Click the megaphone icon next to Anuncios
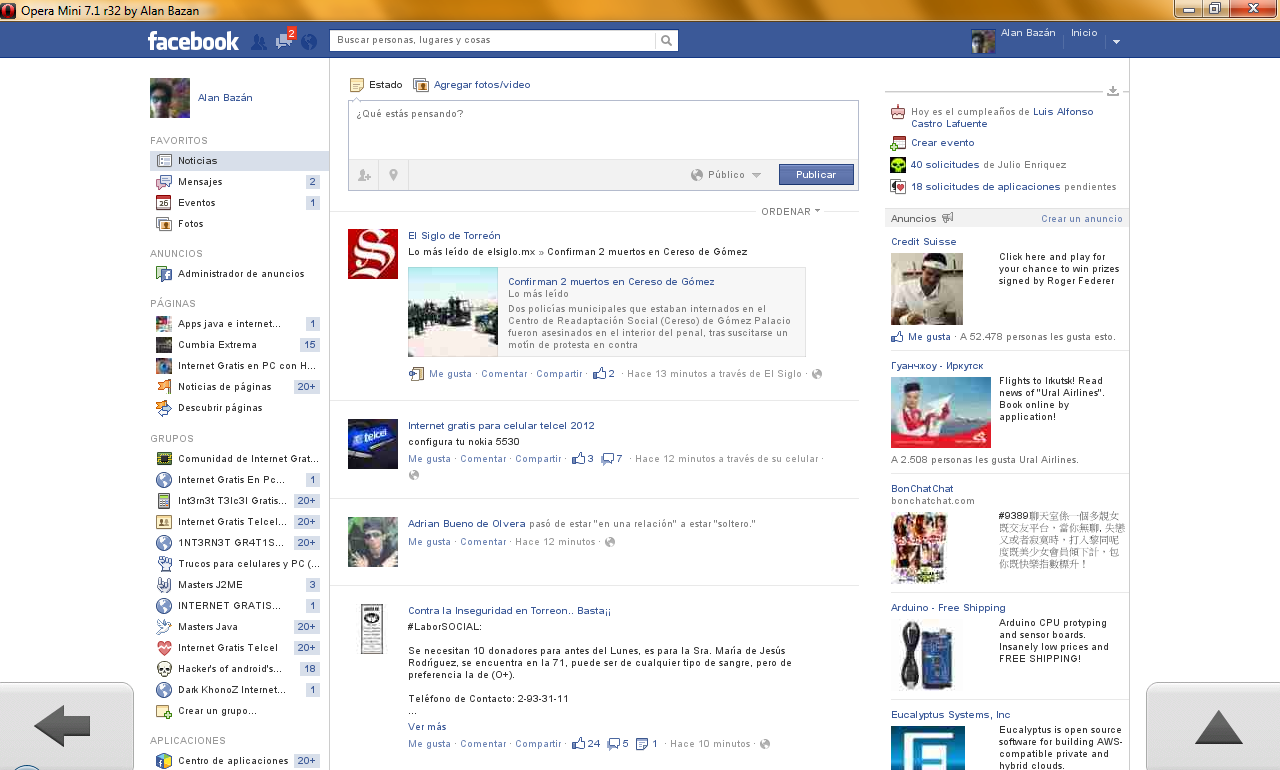This screenshot has height=770, width=1280. click(947, 218)
